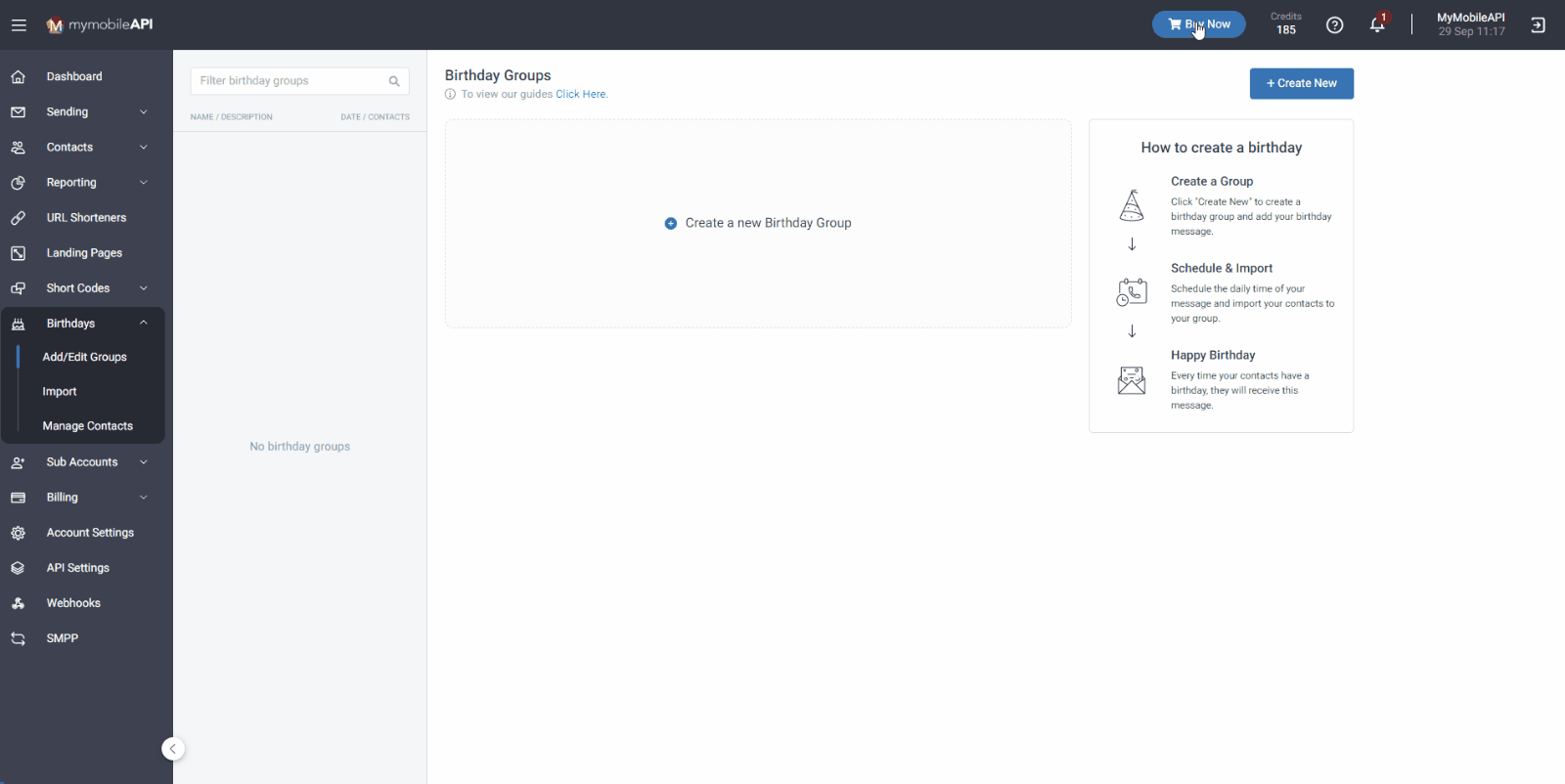The image size is (1565, 784).
Task: Click the Billing card icon
Action: click(x=18, y=497)
